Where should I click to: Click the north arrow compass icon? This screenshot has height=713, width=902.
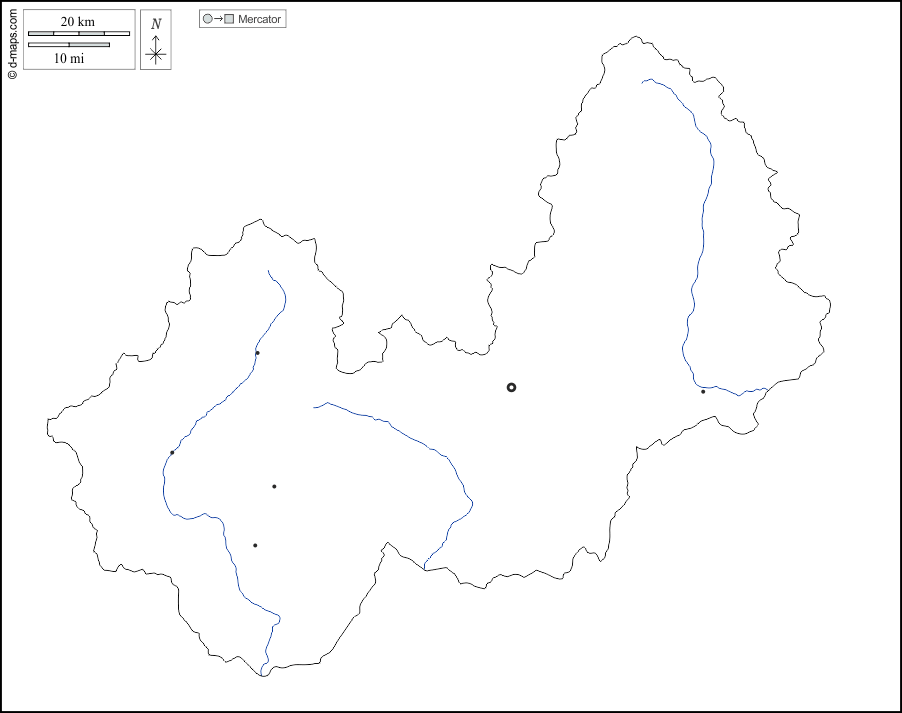156,40
